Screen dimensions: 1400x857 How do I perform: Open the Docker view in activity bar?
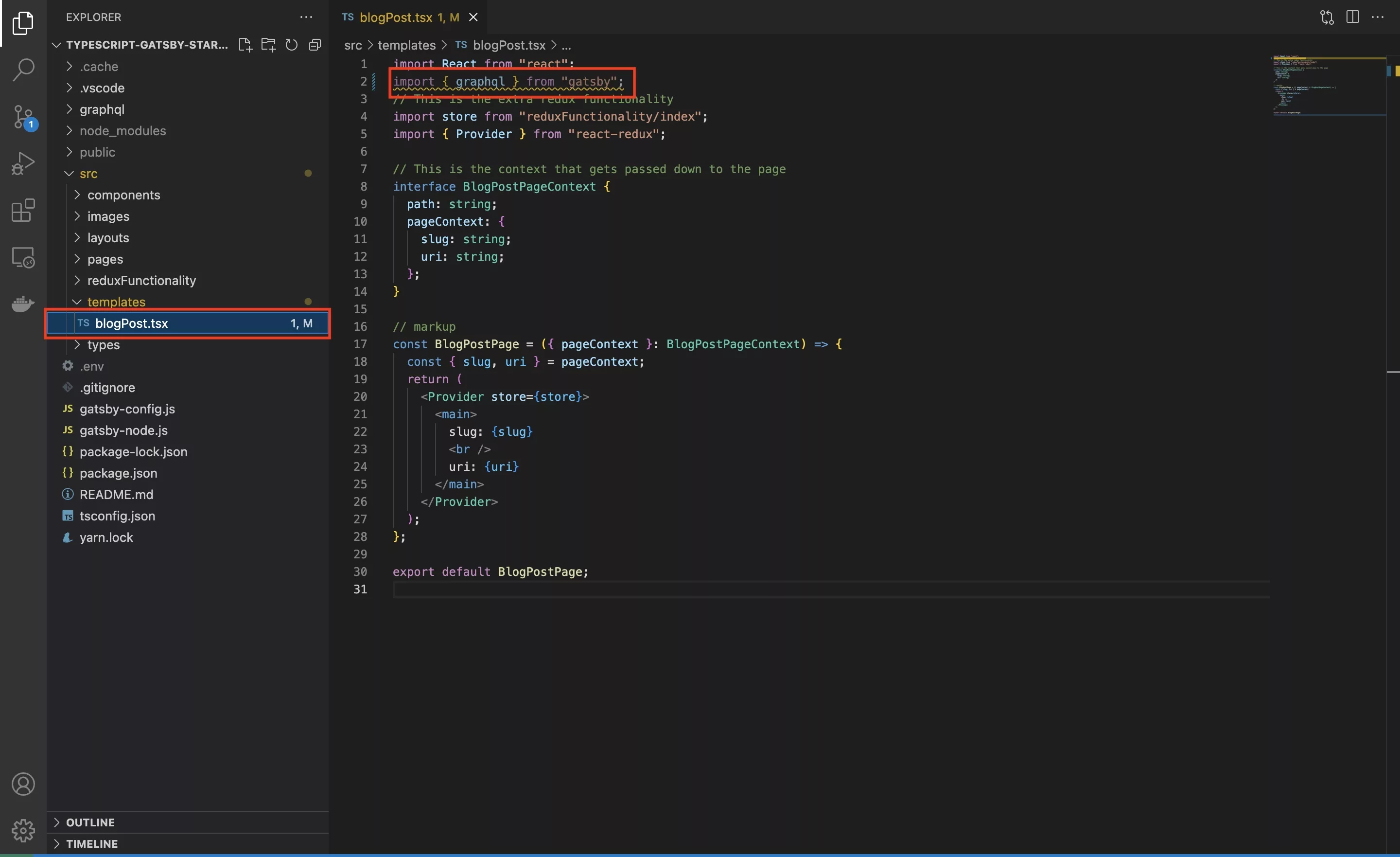click(x=23, y=304)
